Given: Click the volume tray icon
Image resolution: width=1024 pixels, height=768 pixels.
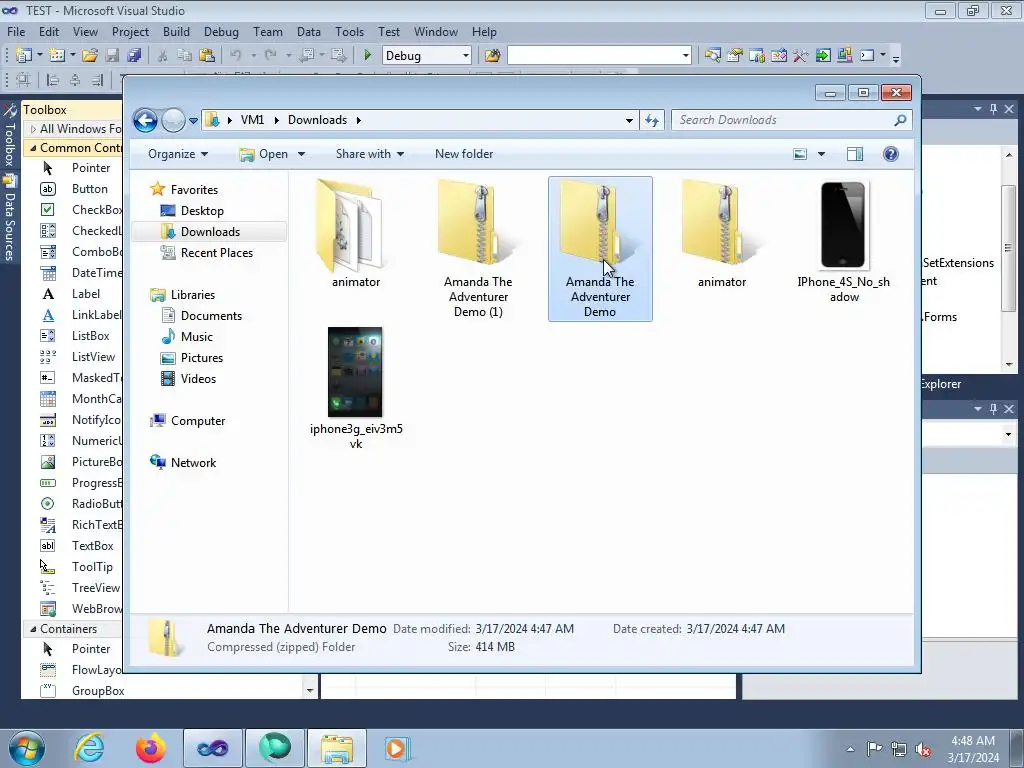Looking at the screenshot, I should [x=923, y=750].
